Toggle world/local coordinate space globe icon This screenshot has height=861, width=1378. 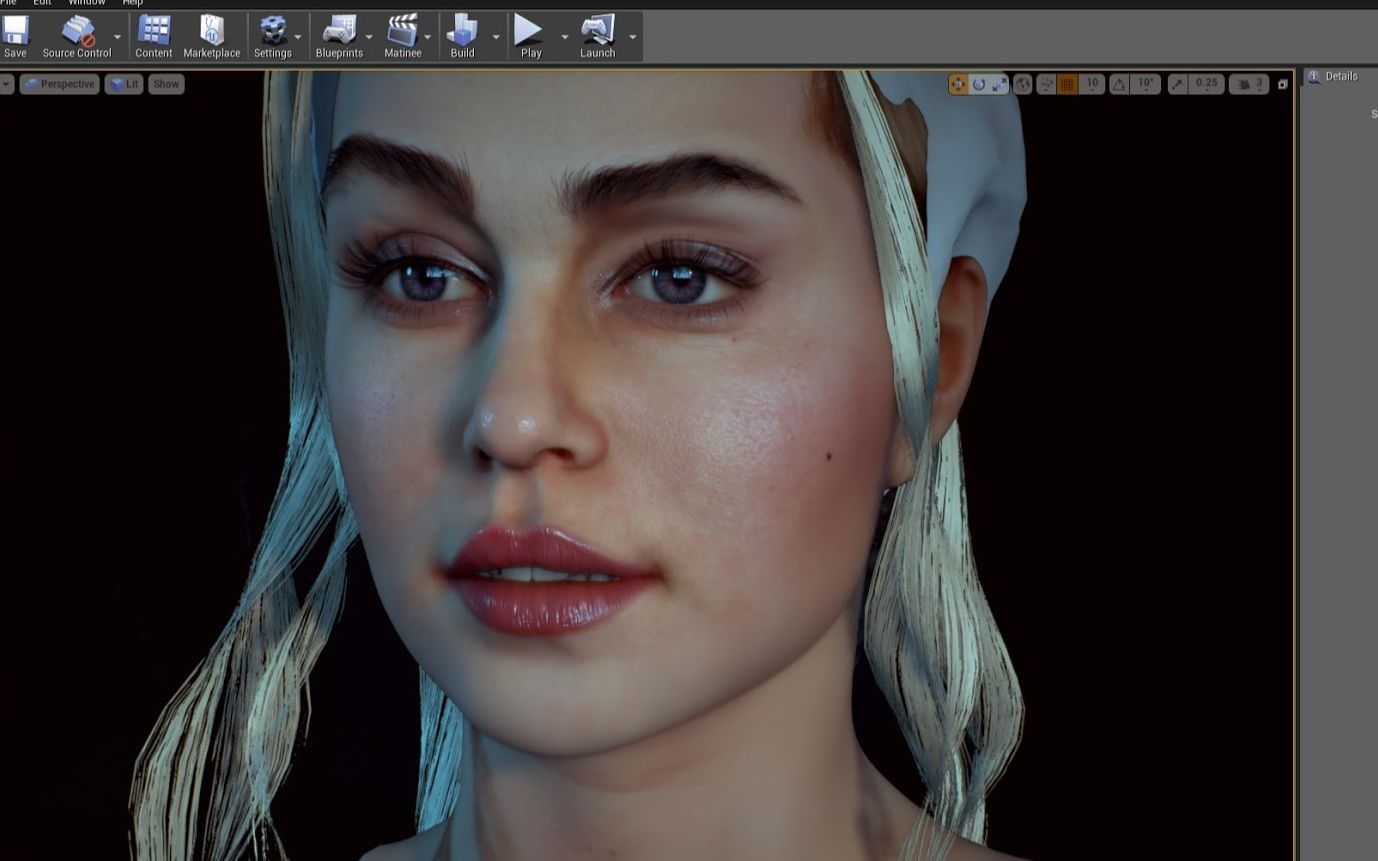pos(1023,85)
